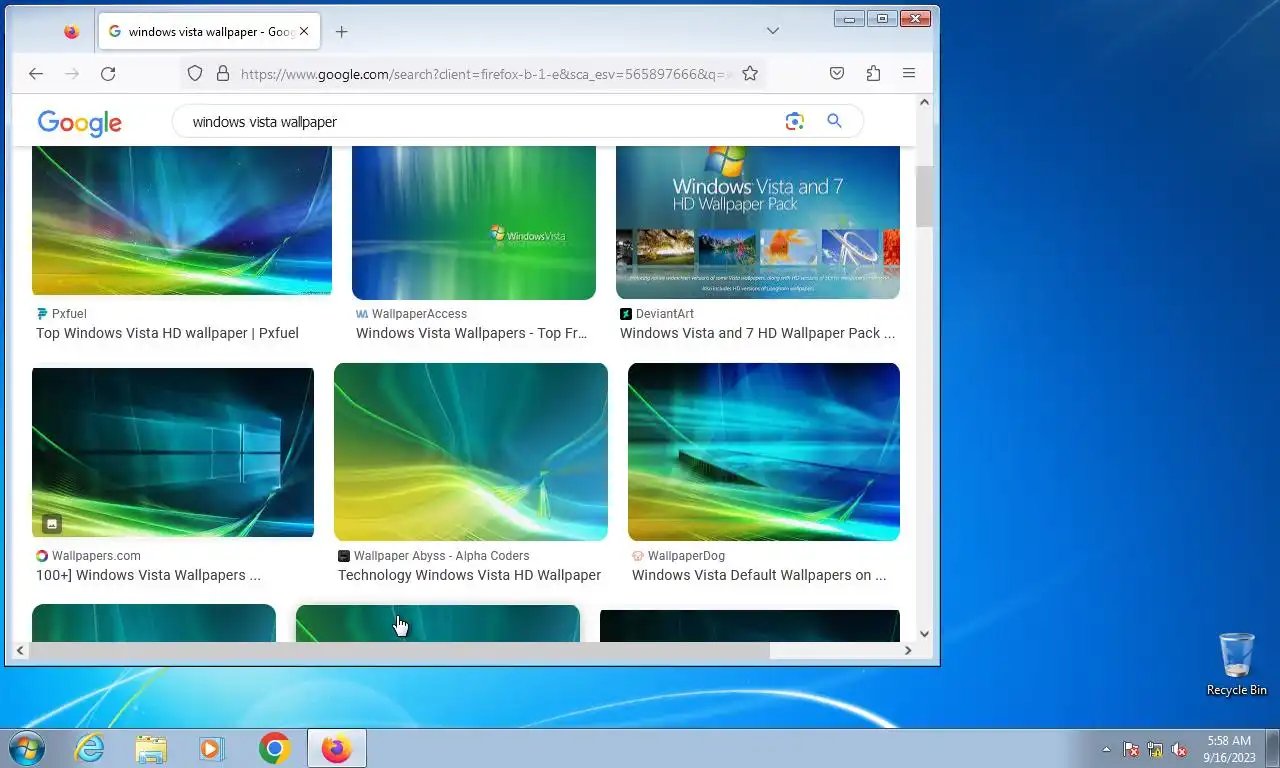
Task: Click the Wallpaper Abyss - Alpha Coders label
Action: coord(441,556)
